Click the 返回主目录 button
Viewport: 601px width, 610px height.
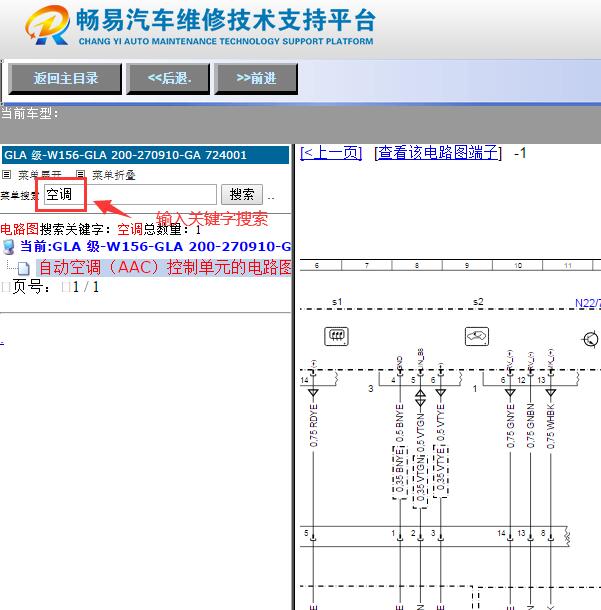(x=65, y=79)
